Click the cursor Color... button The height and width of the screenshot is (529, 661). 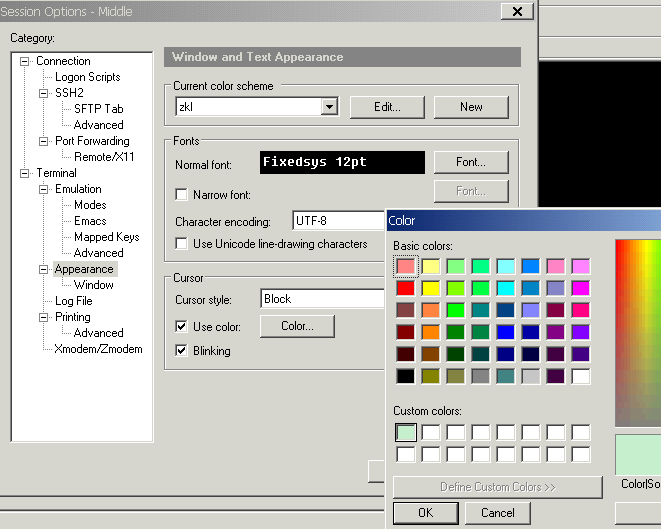297,326
